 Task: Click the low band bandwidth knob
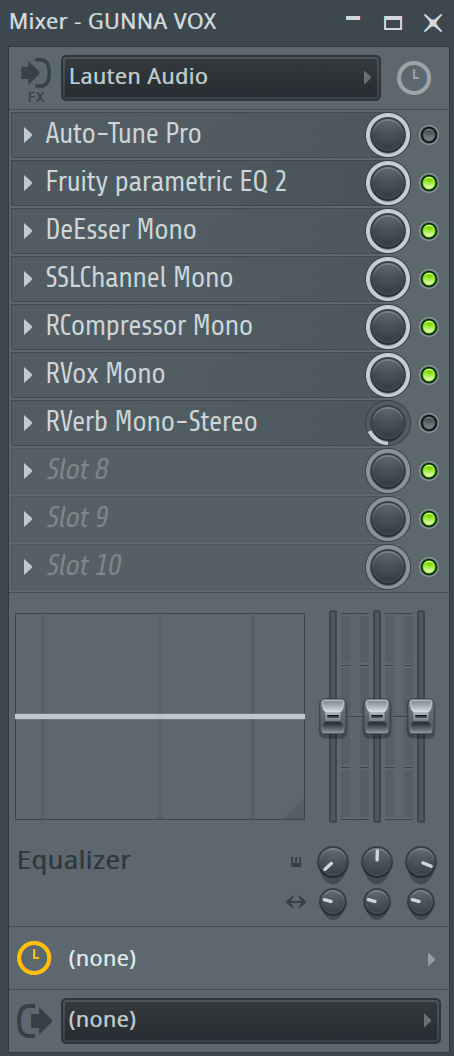333,902
